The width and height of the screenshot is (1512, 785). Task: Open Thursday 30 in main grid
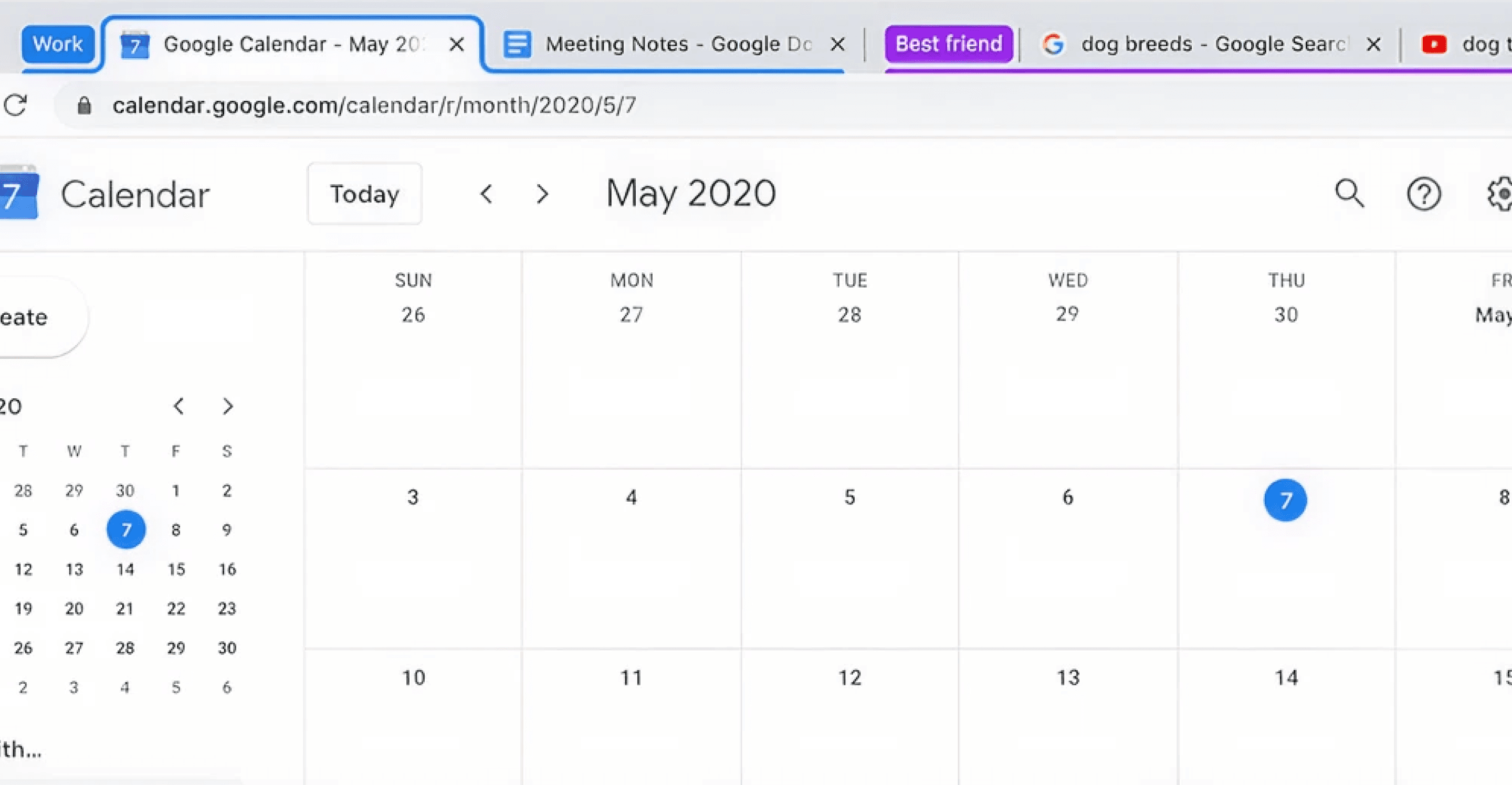[1285, 315]
